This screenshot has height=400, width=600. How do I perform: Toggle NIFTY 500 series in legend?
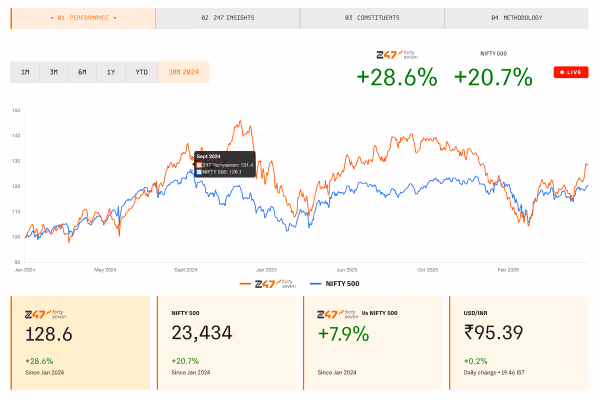coord(334,284)
